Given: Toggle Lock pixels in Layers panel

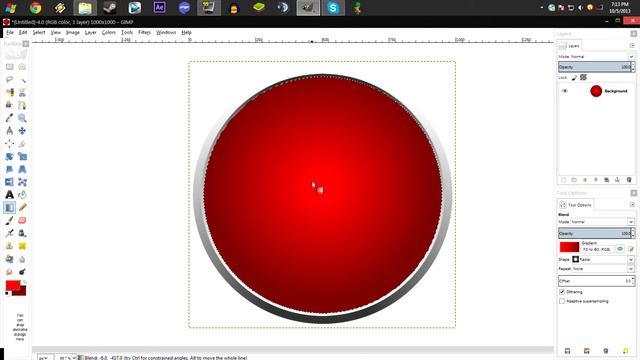Looking at the screenshot, I should 574,78.
